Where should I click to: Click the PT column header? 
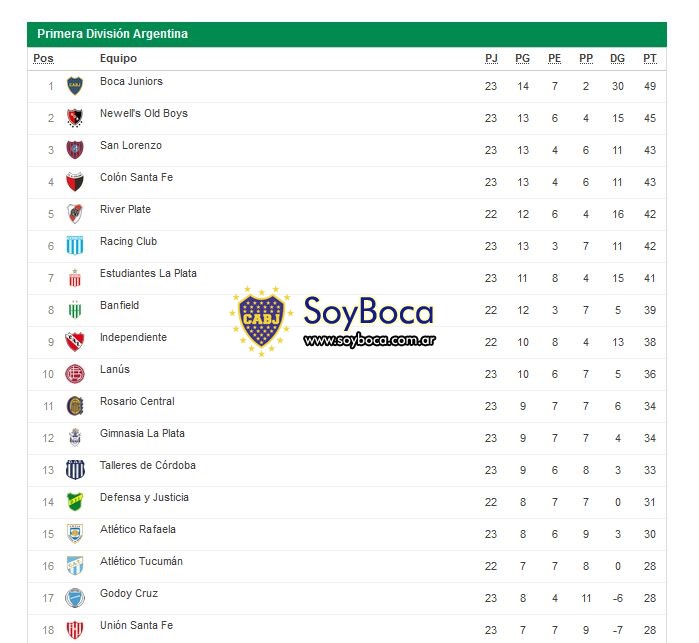pyautogui.click(x=650, y=58)
